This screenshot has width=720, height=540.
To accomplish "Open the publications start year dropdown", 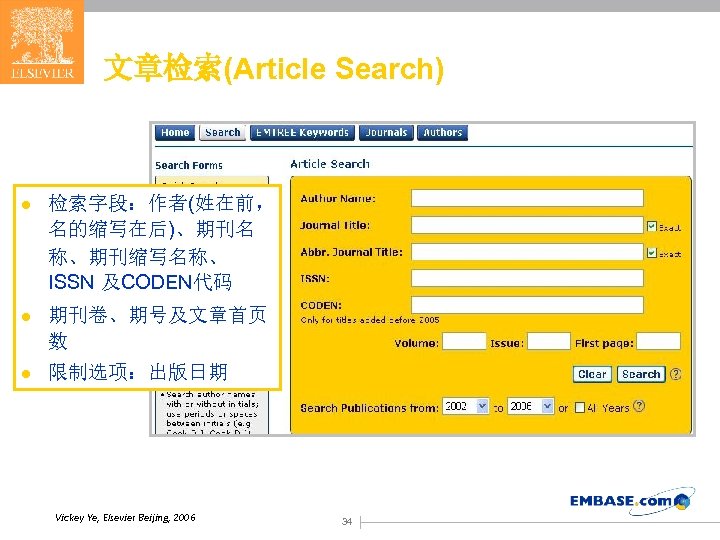I will (465, 406).
